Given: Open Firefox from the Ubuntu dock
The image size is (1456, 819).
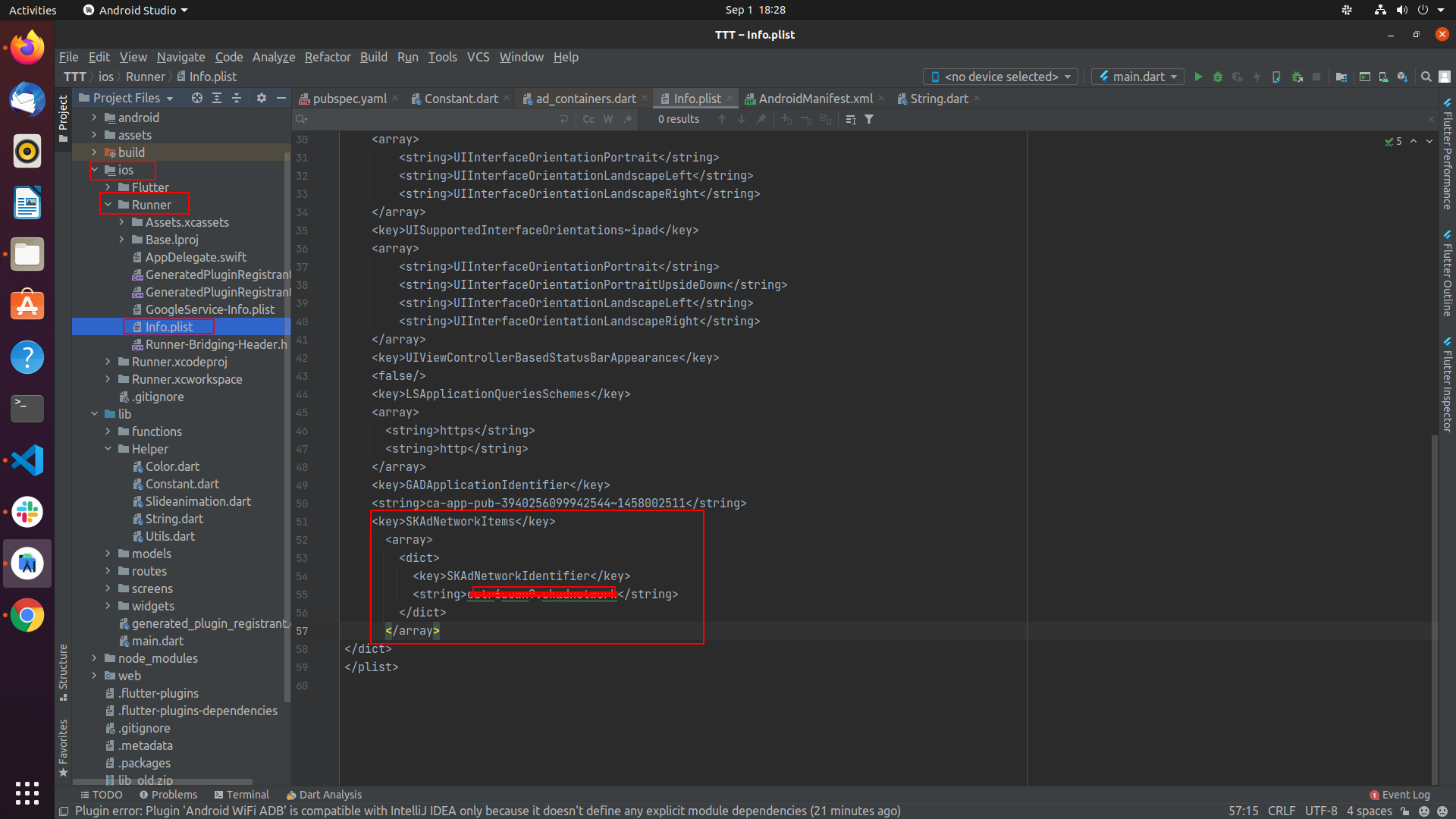Looking at the screenshot, I should (27, 48).
